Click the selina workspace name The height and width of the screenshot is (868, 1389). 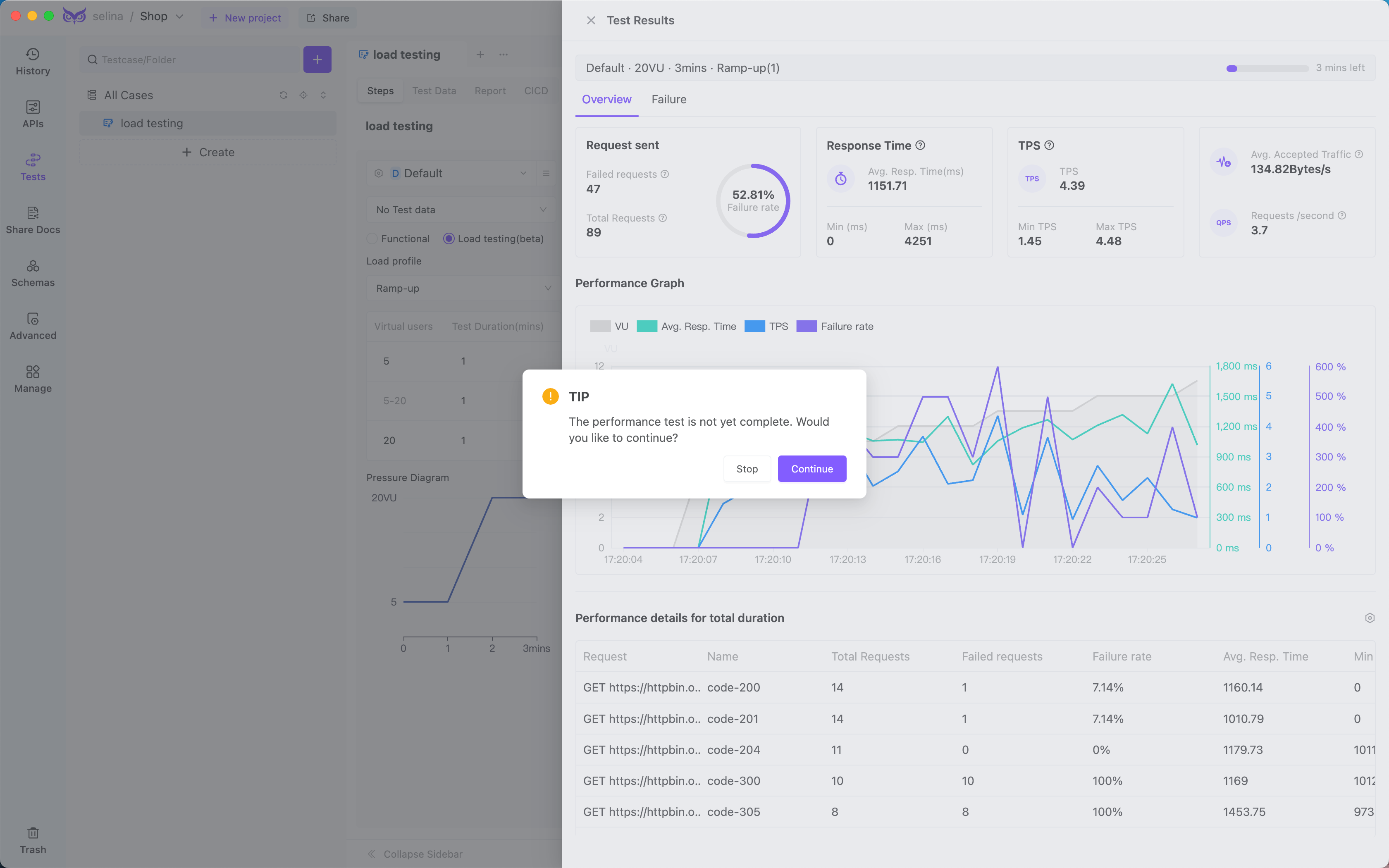click(108, 16)
